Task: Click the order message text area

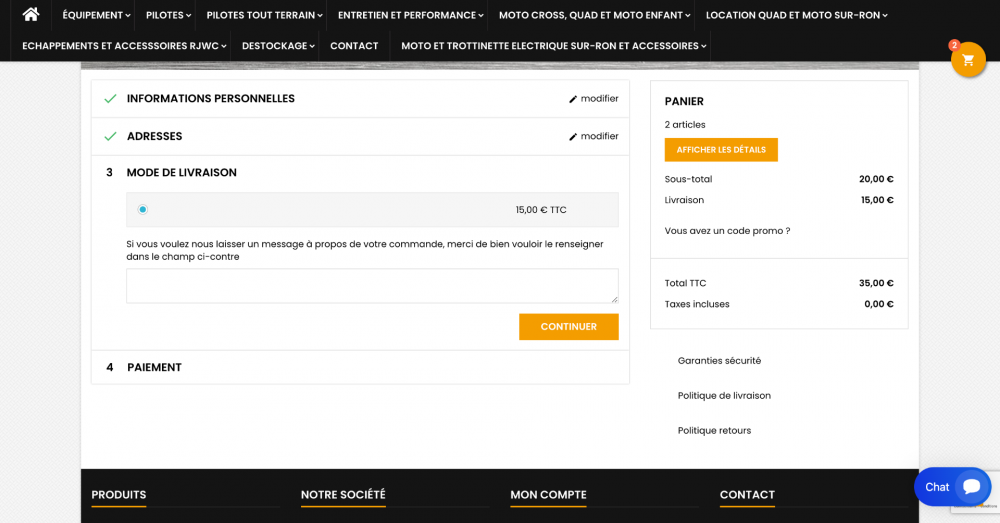Action: 372,286
